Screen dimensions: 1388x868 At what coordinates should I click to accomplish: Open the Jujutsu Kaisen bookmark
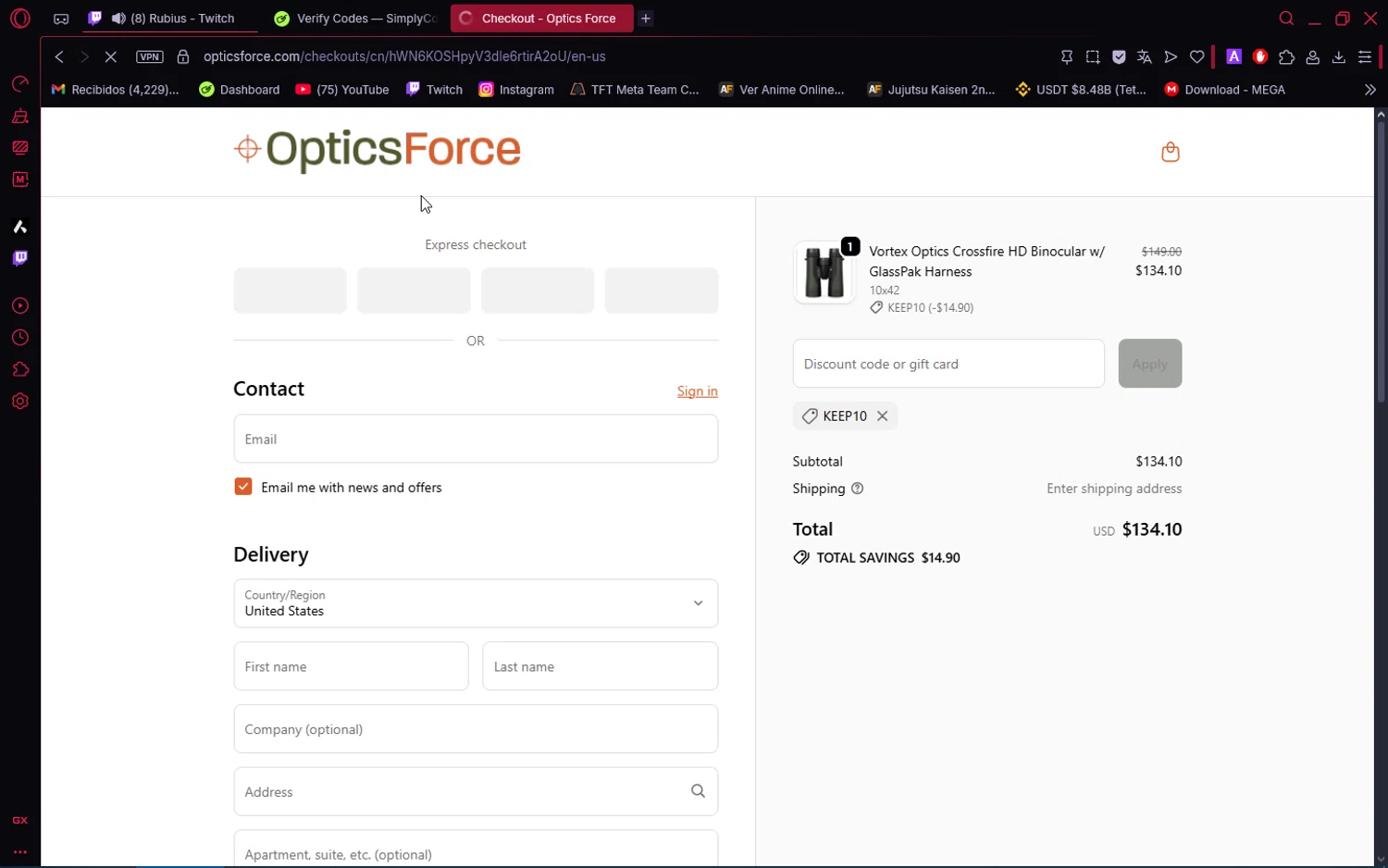coord(931,90)
